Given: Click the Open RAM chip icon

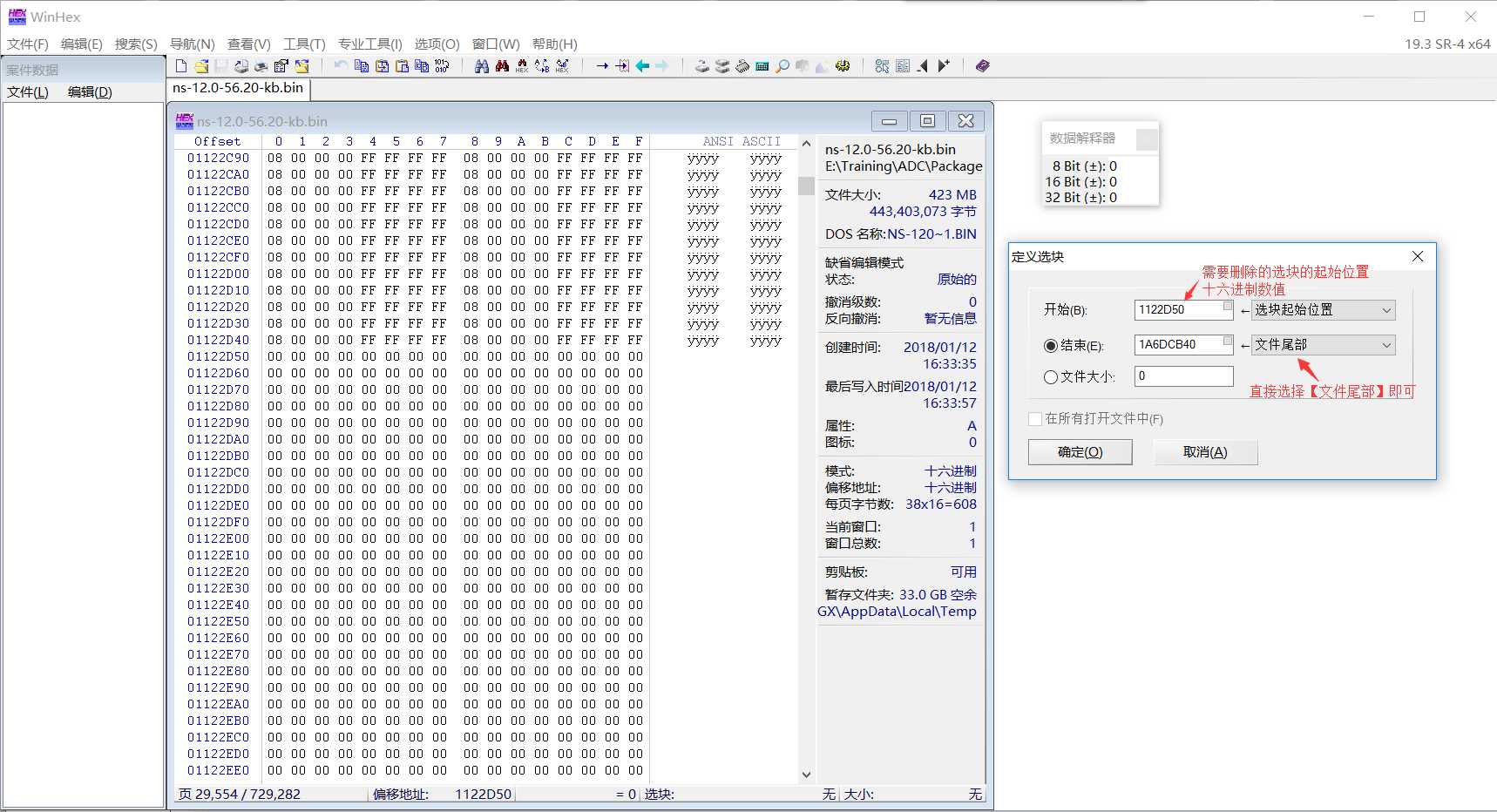Looking at the screenshot, I should [742, 66].
